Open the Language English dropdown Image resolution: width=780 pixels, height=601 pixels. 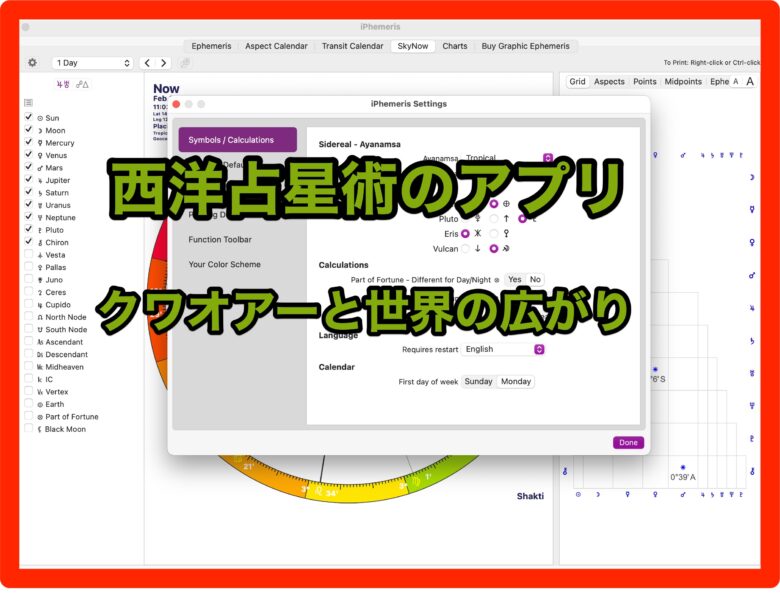(503, 349)
